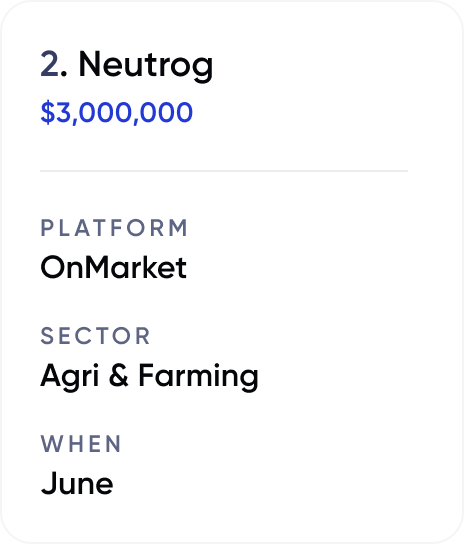Image resolution: width=464 pixels, height=544 pixels.
Task: Click the dollar sign in amount
Action: coord(48,112)
